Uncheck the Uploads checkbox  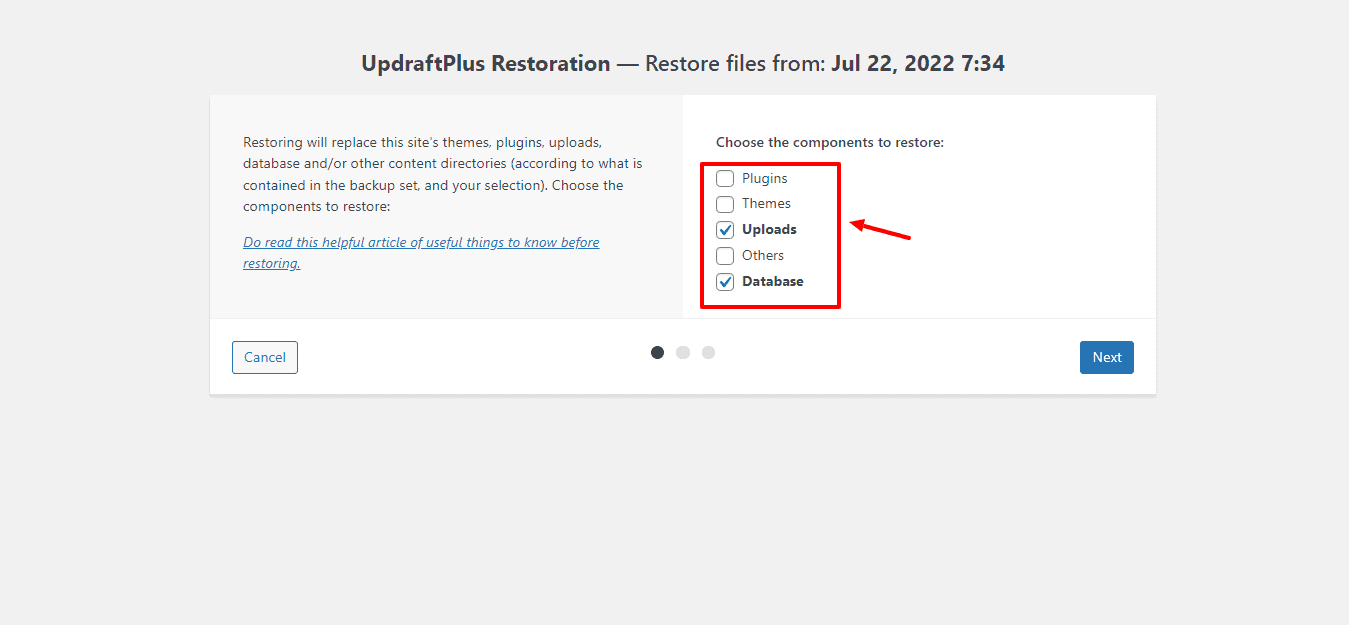(725, 230)
